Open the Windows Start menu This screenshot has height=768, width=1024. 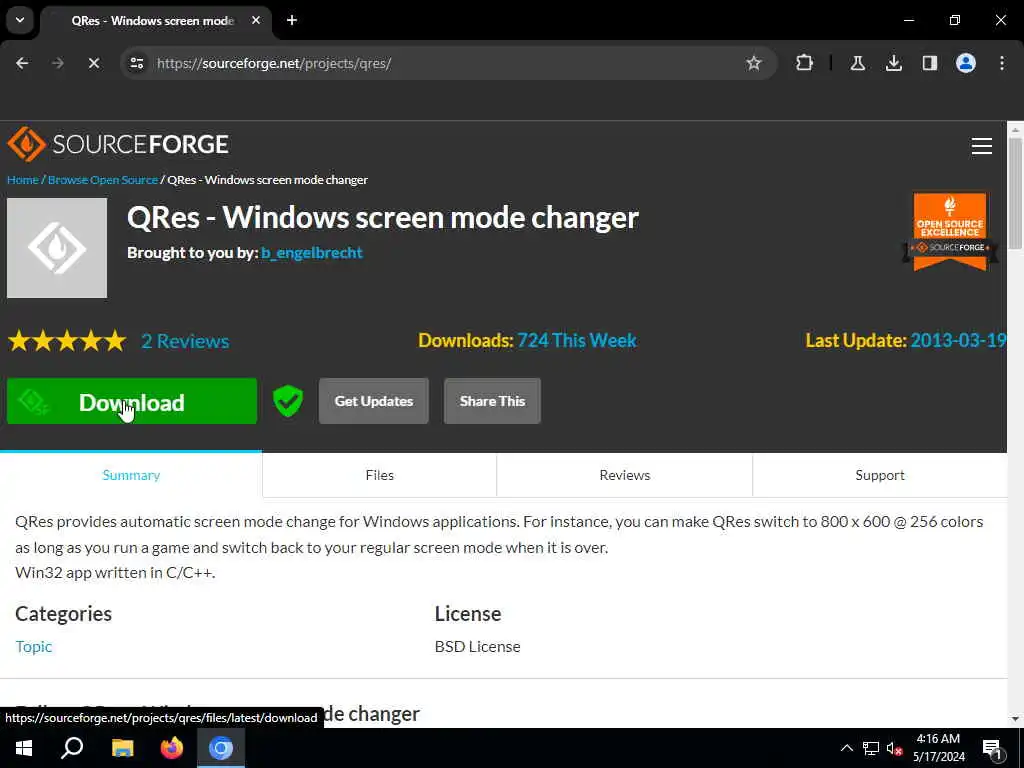[24, 748]
